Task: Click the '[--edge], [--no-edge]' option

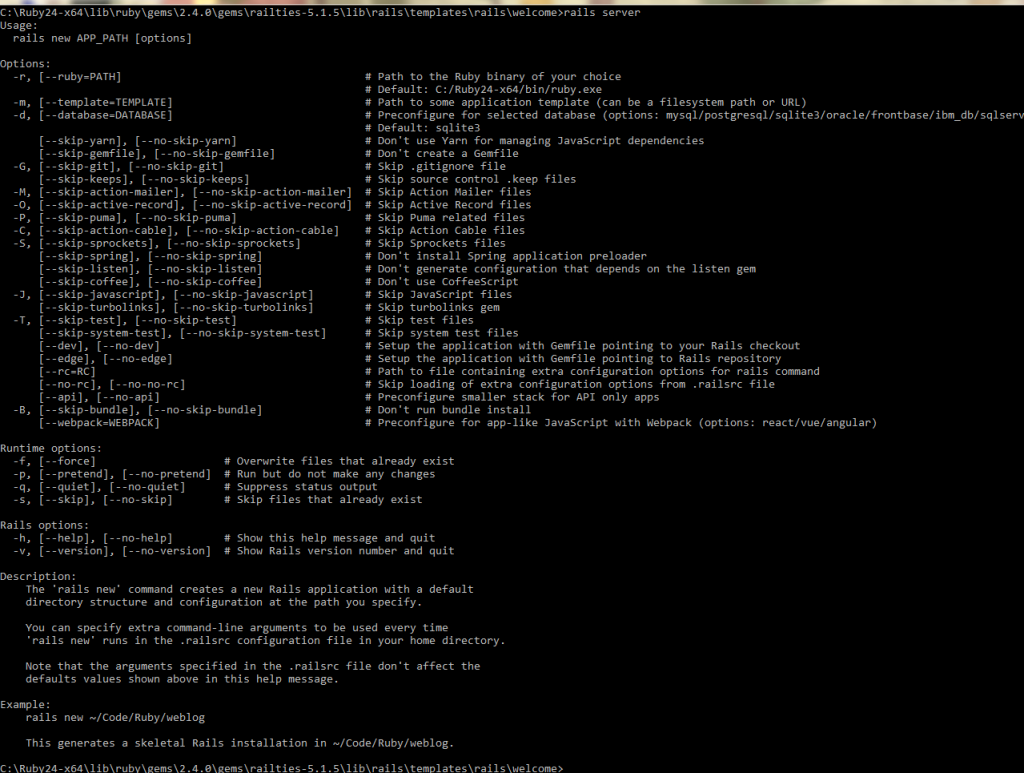Action: point(106,358)
